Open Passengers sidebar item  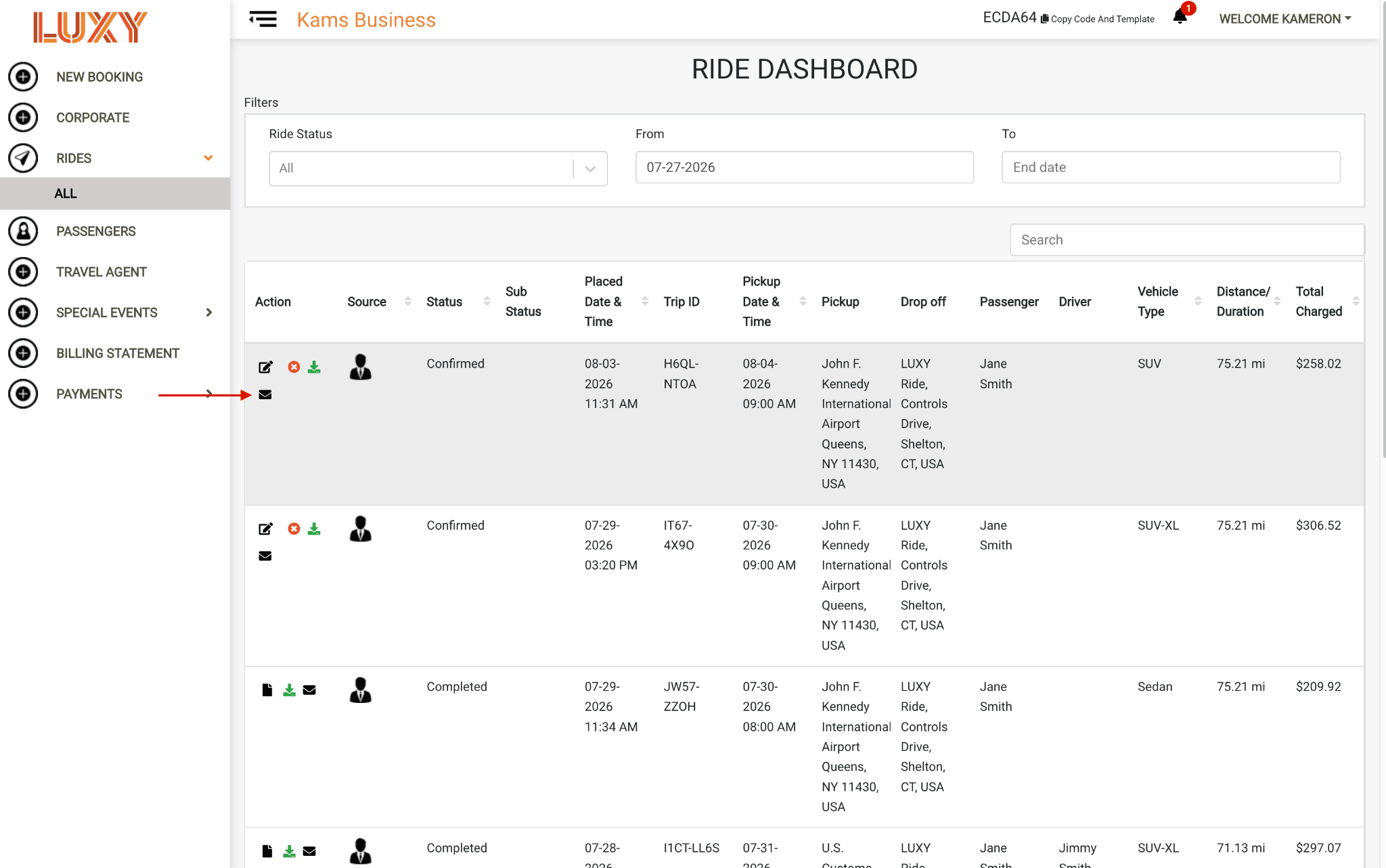tap(96, 231)
